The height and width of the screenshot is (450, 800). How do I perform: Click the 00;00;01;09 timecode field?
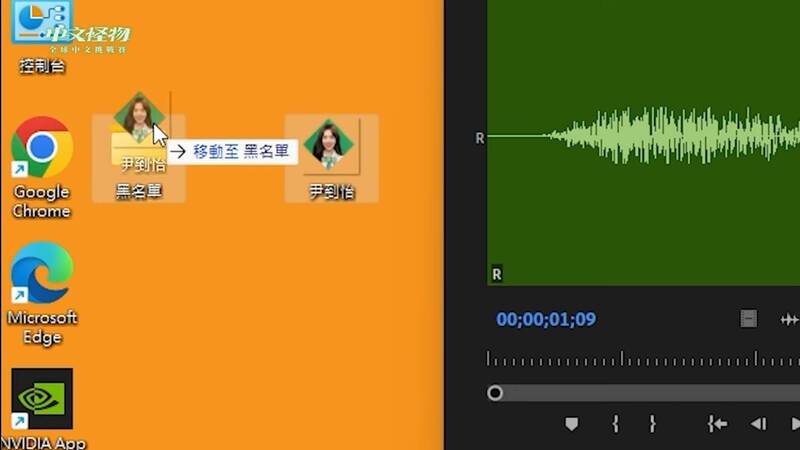[546, 320]
